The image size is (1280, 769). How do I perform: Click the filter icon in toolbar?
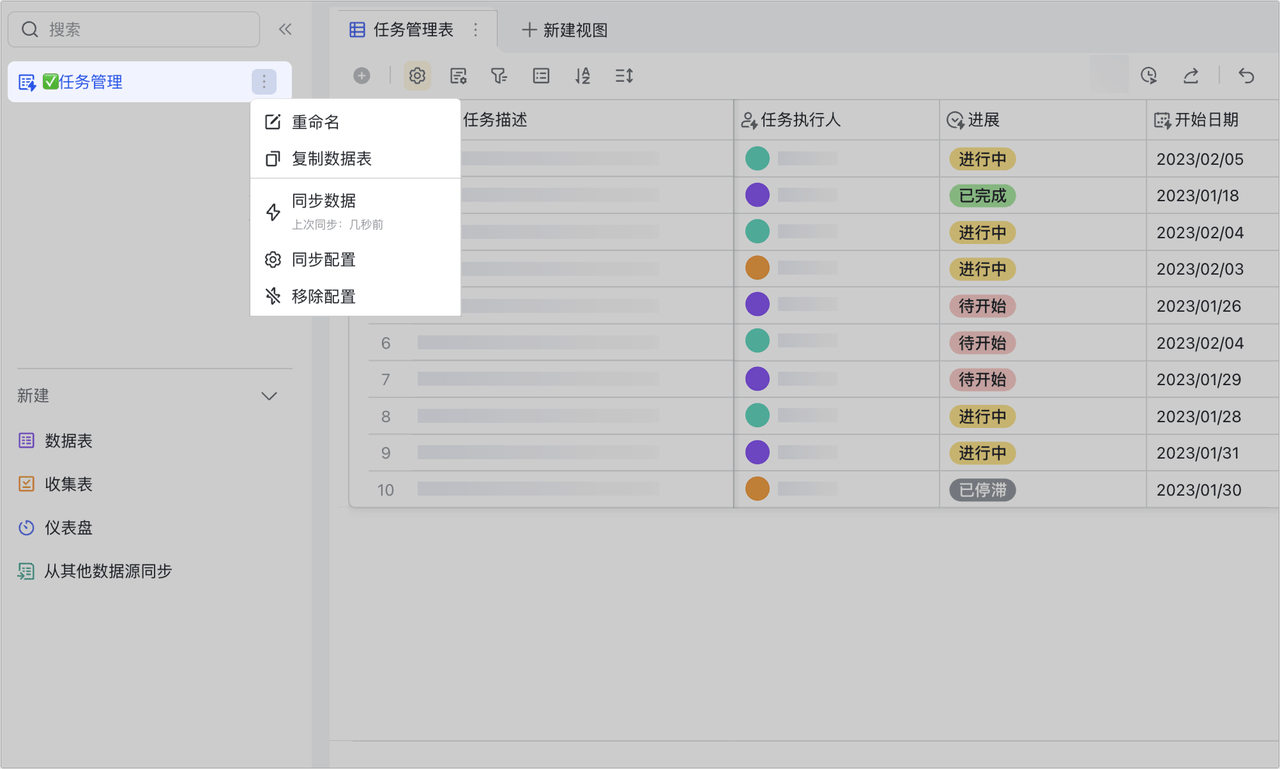point(499,76)
